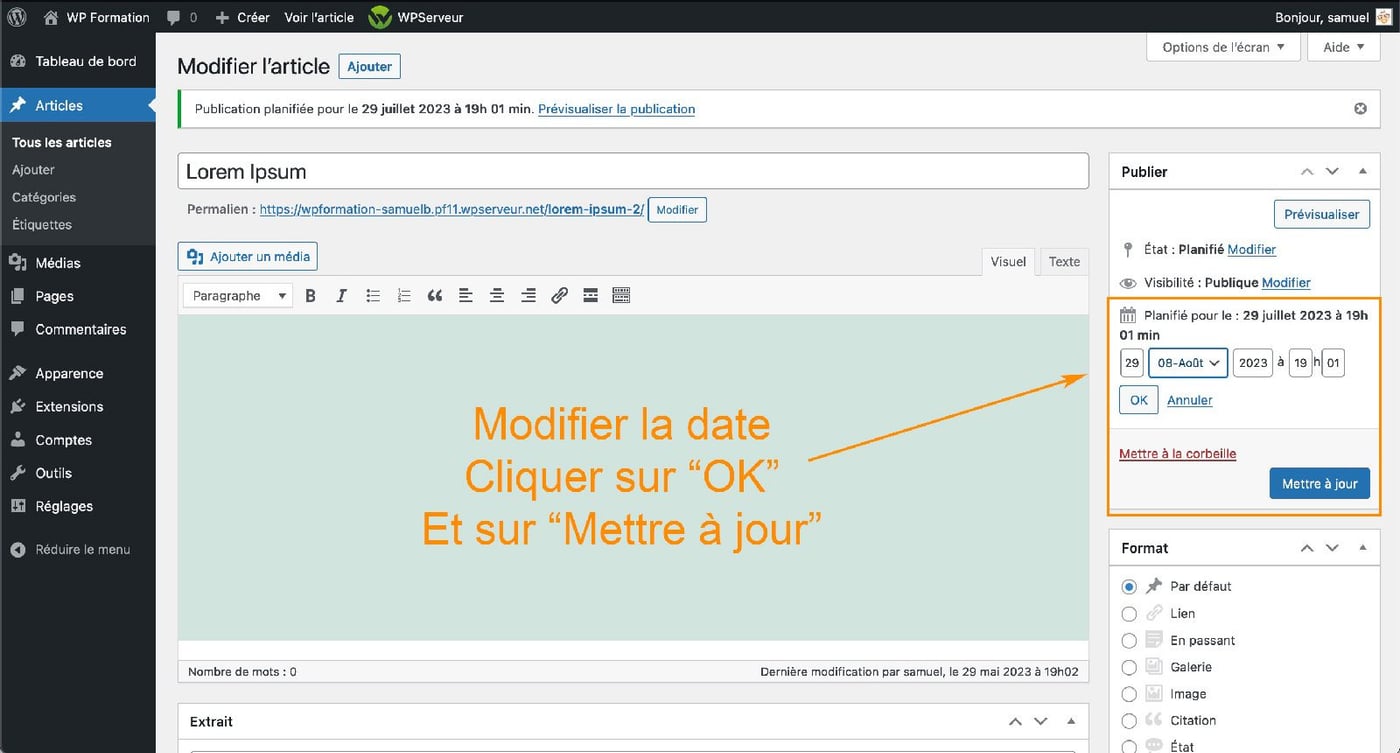
Task: Open the Paragraphe style dropdown
Action: coord(237,295)
